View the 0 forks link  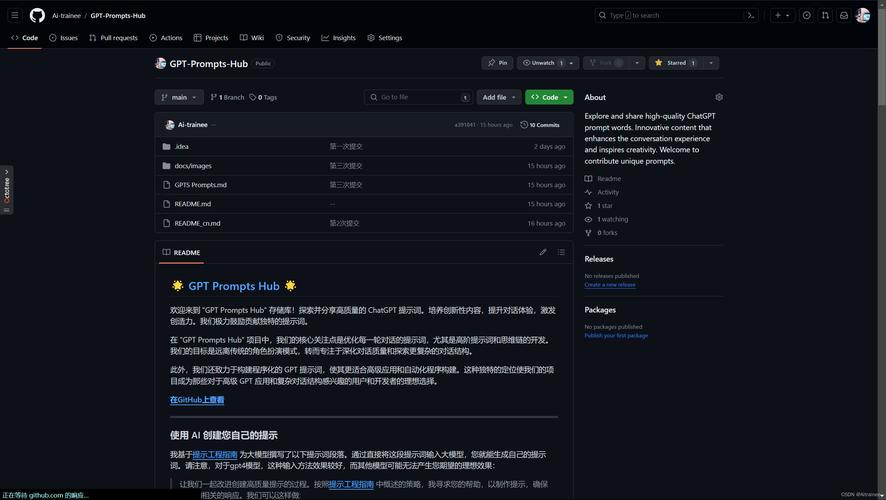pos(601,233)
